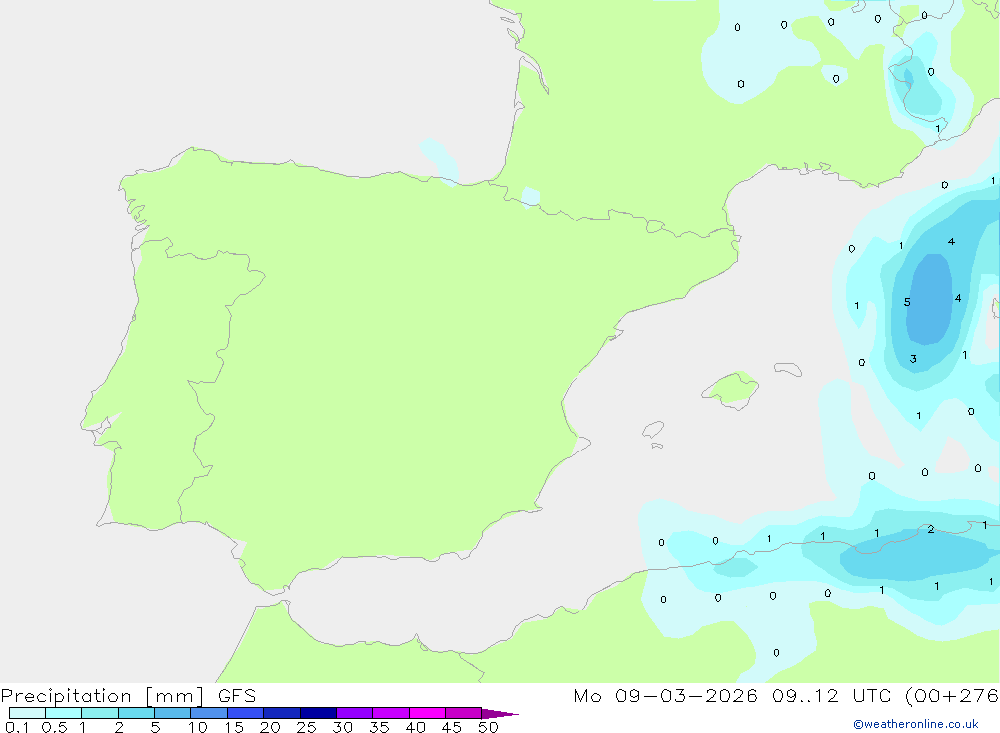Pick the 0.1–0.5 mm lightest cyan legend swatch
The image size is (1000, 733).
(27, 713)
